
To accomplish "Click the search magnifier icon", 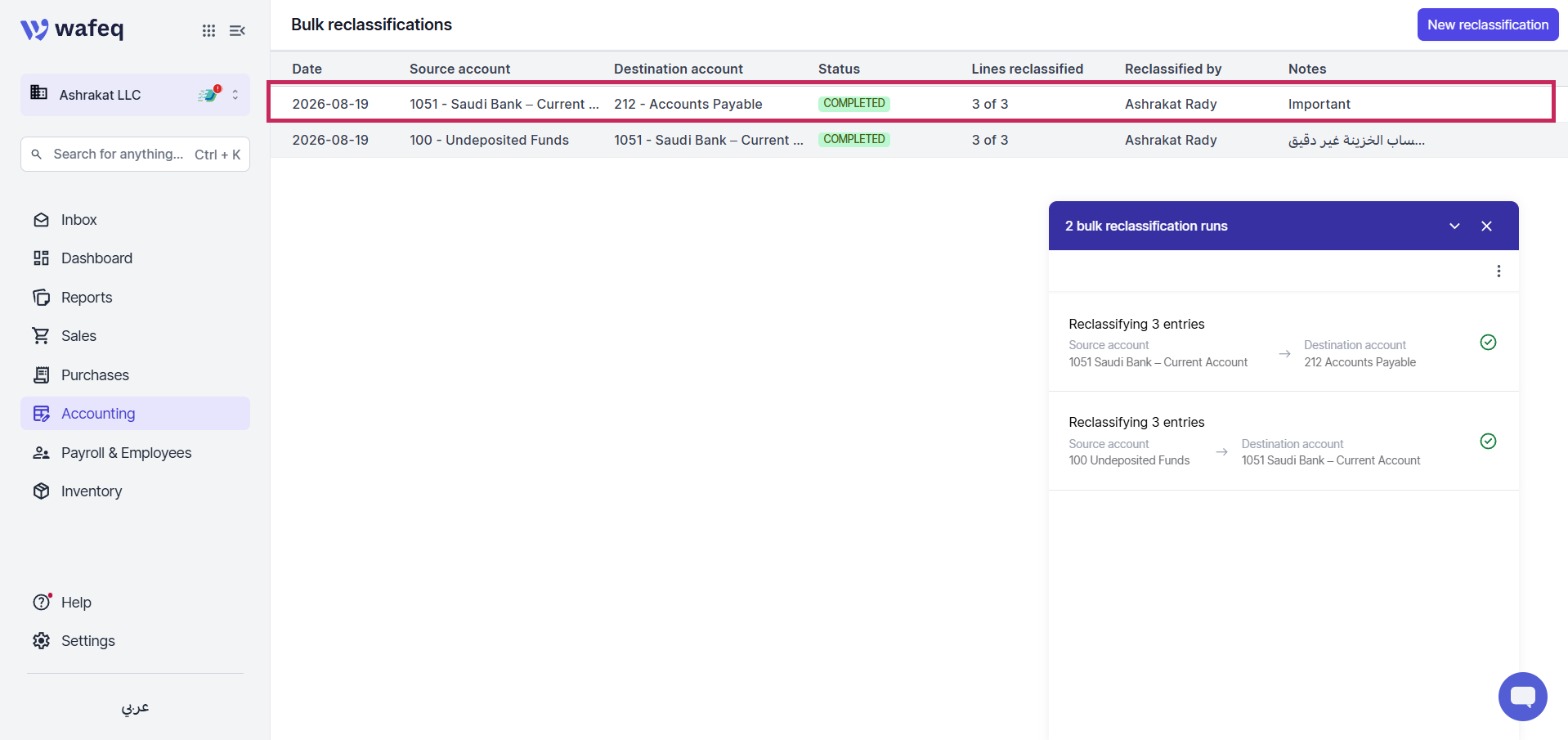I will point(37,154).
